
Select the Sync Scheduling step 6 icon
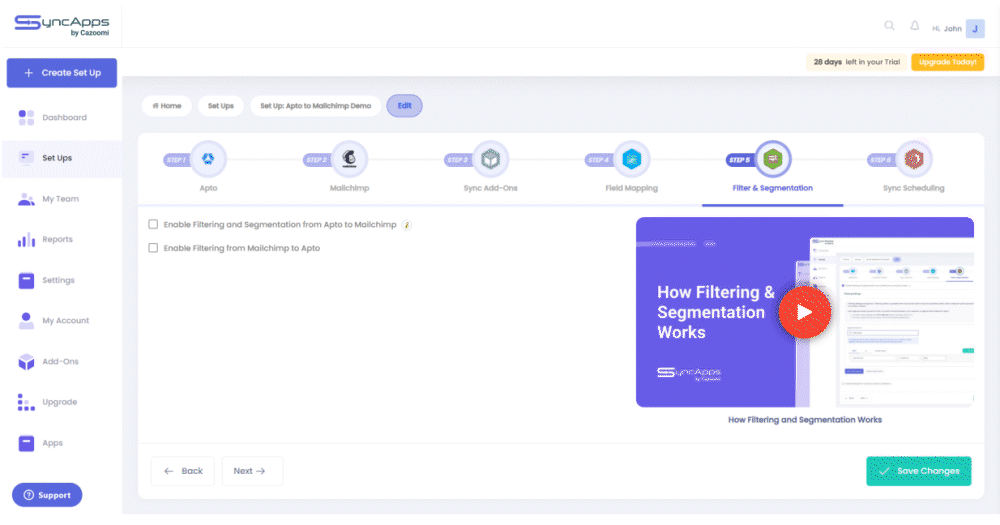point(914,159)
